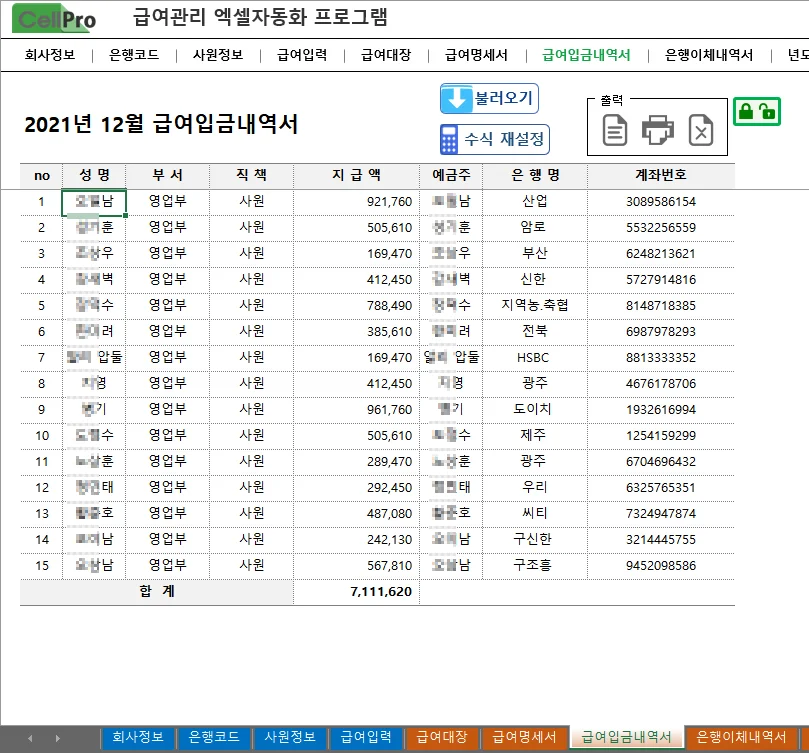809x753 pixels.
Task: Select bank name cell 구조흥
Action: (x=535, y=566)
